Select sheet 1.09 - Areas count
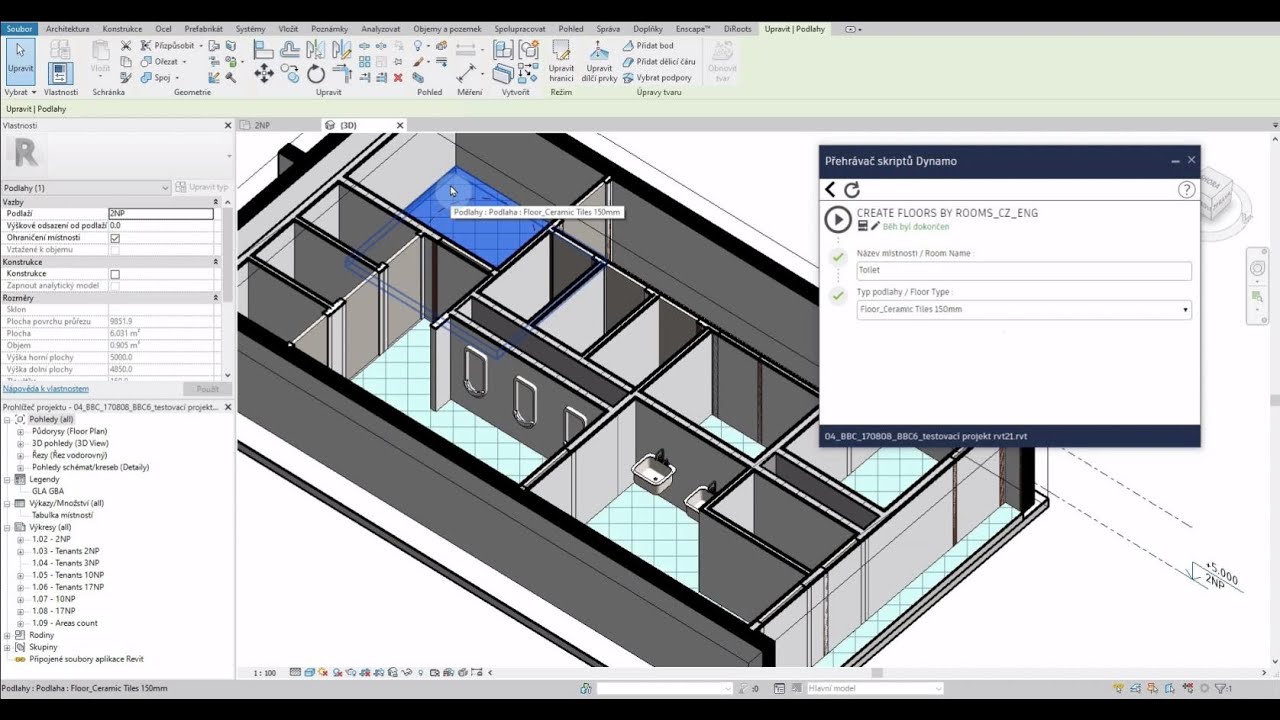1280x720 pixels. tap(64, 623)
